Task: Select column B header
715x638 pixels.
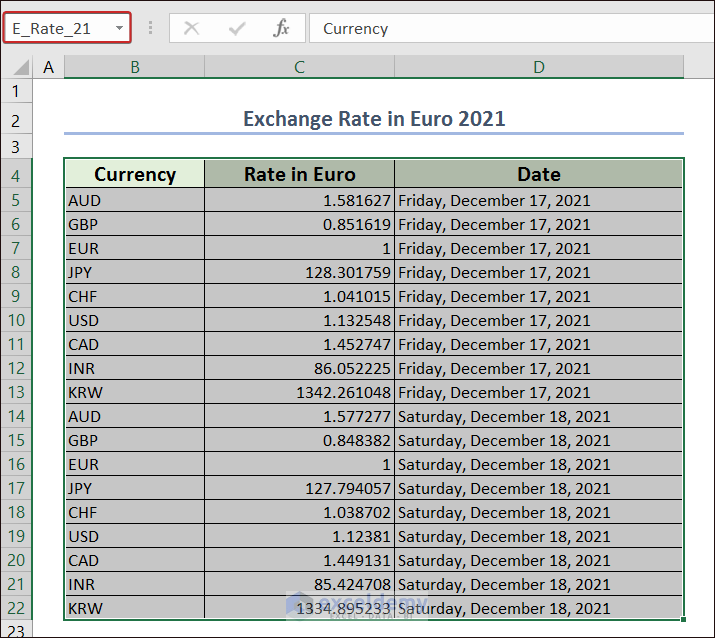Action: (x=134, y=67)
